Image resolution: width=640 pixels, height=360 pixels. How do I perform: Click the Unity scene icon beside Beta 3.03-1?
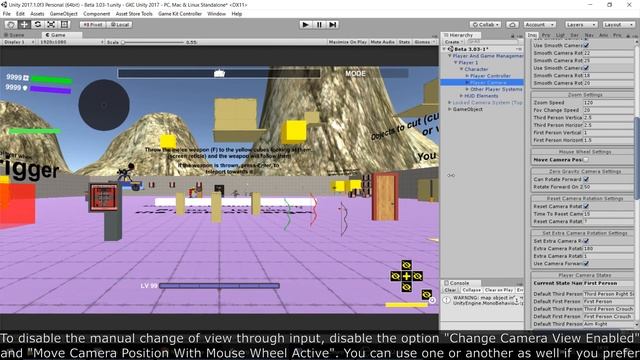point(451,49)
